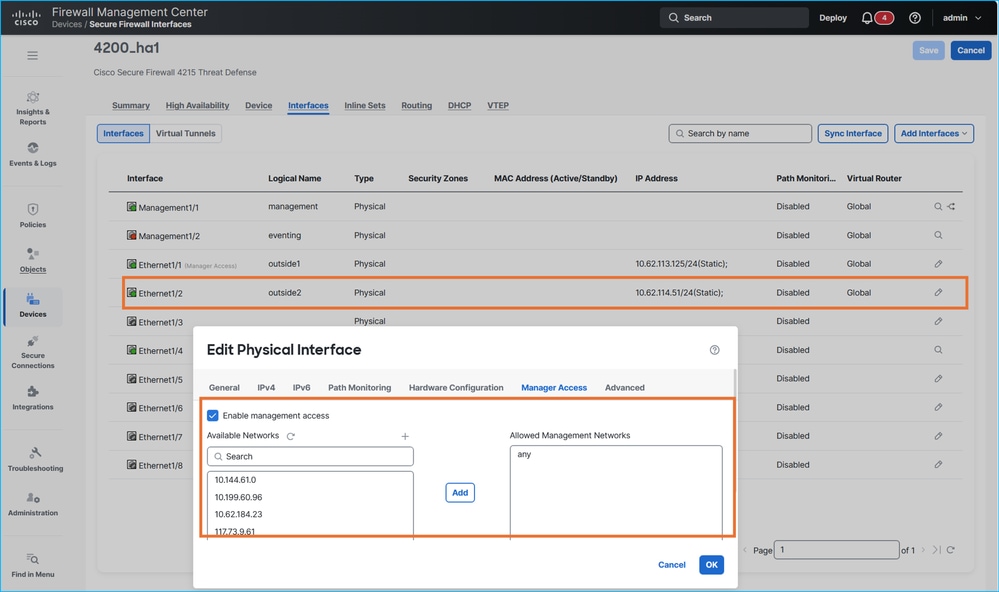Open Administration in the sidebar

(32, 504)
